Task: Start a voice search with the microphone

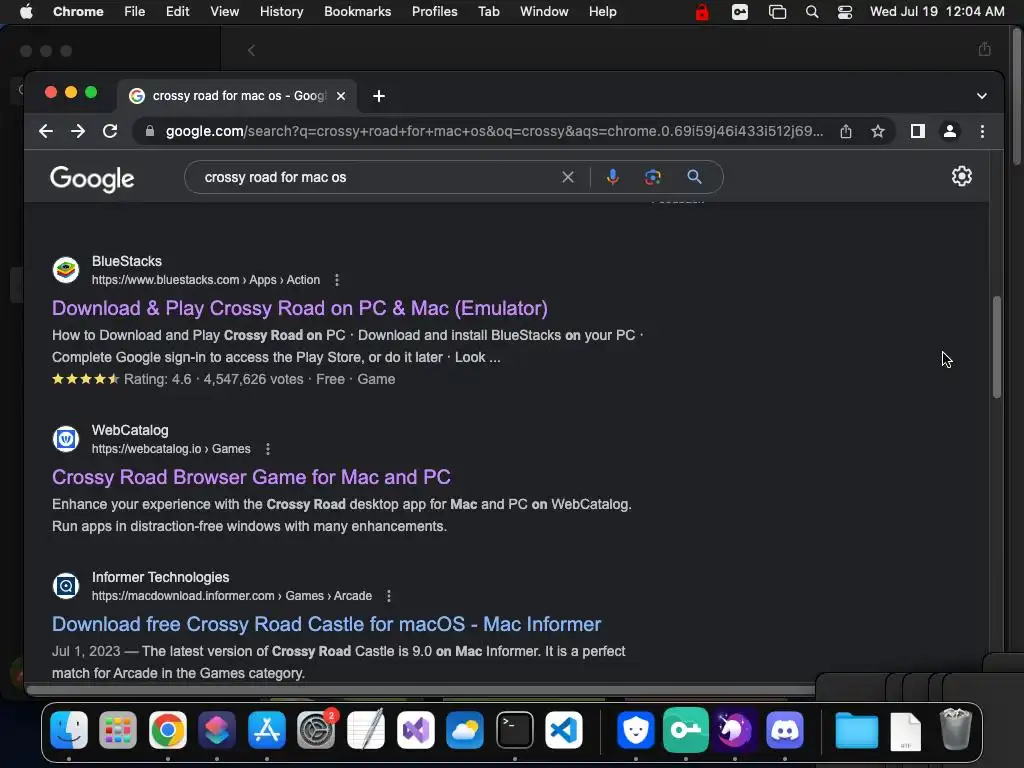Action: tap(612, 177)
